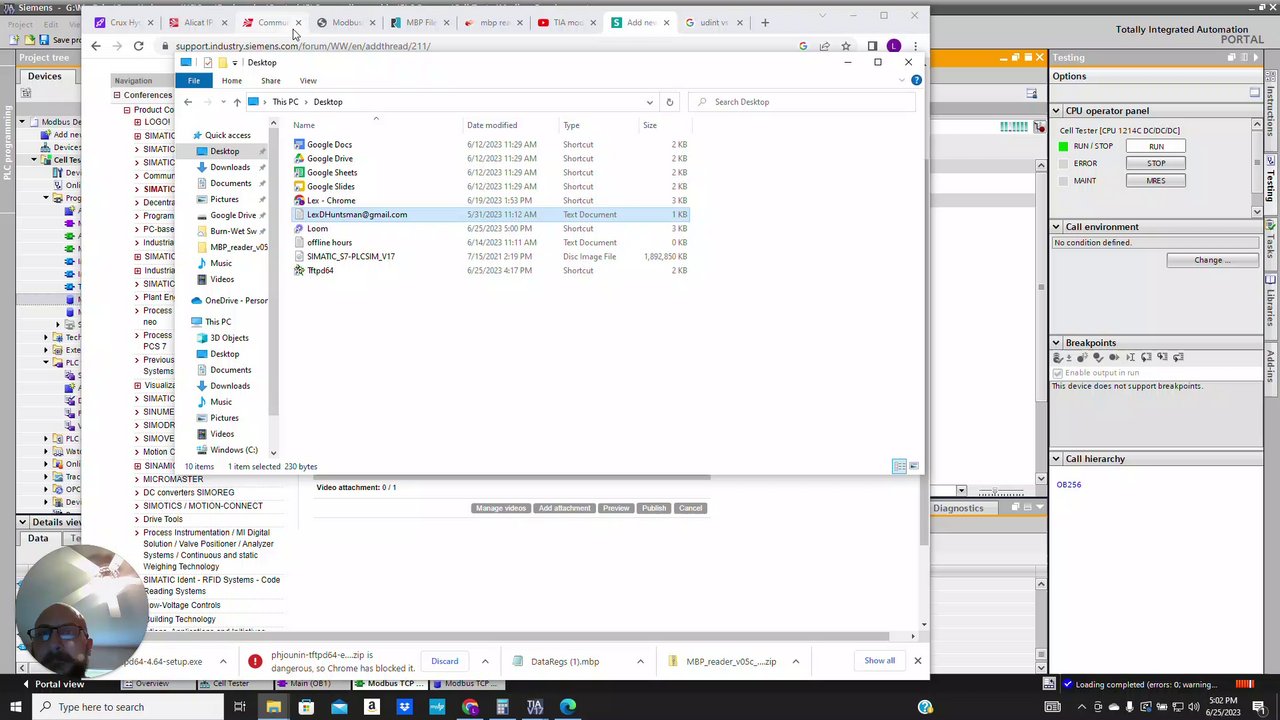This screenshot has width=1280, height=720.
Task: Open Dropbox from the taskbar
Action: [404, 707]
